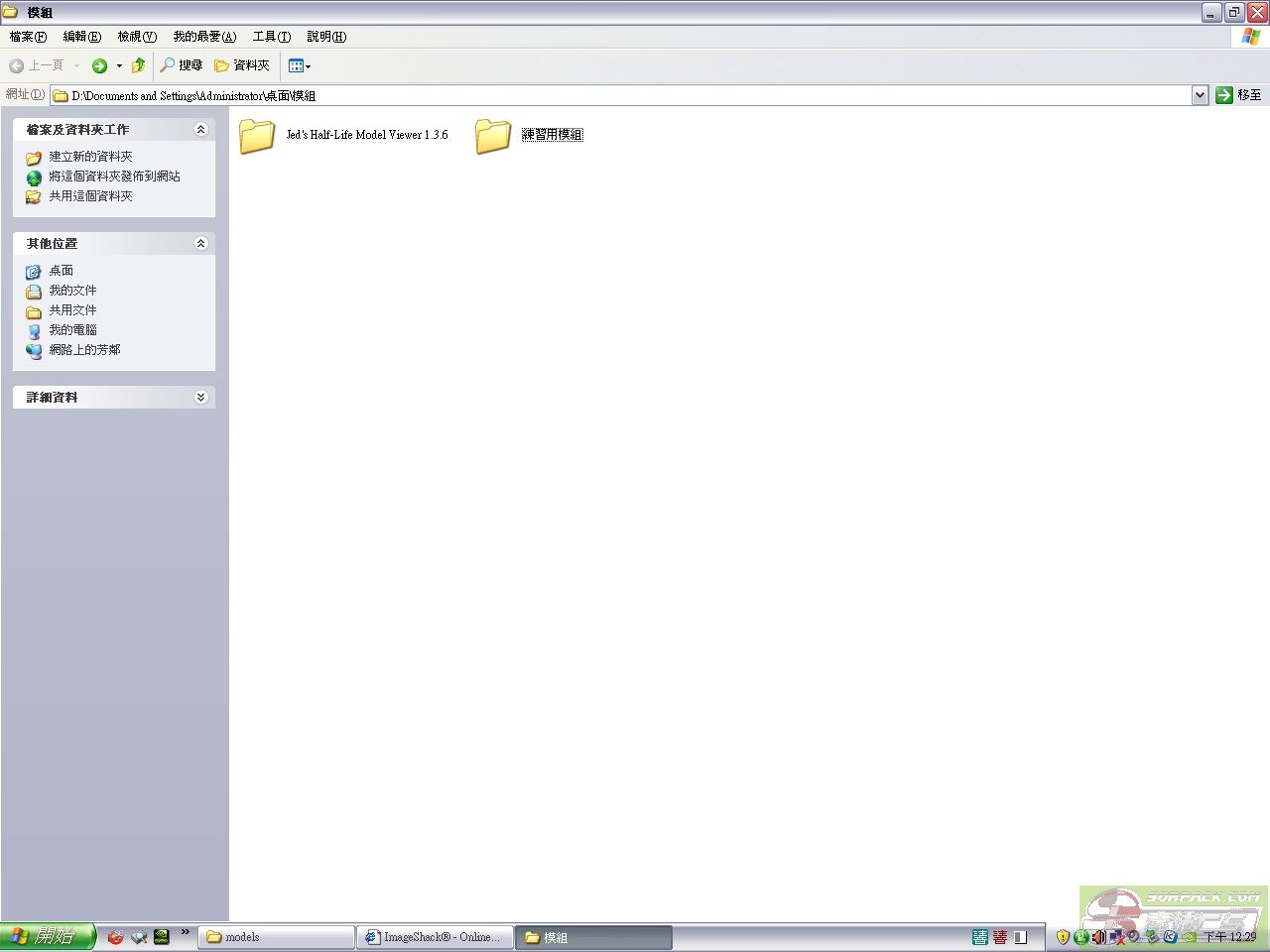
Task: Click the 開始 Start button
Action: (47, 936)
